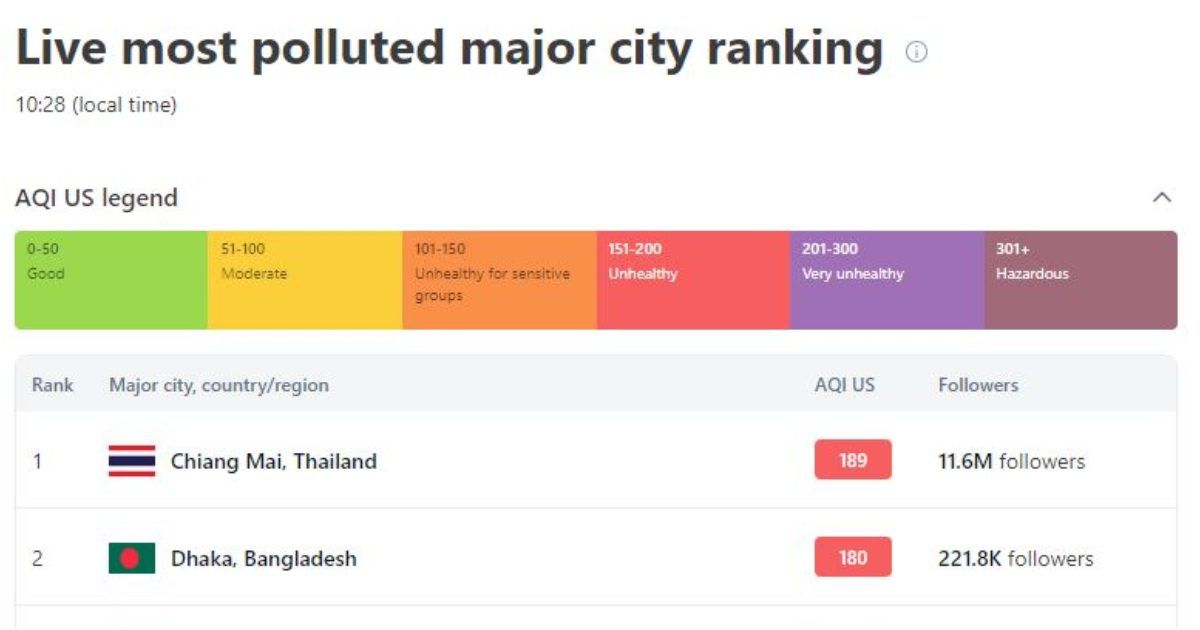This screenshot has height=630, width=1200.
Task: Click 221.8K followers text
Action: (x=1016, y=558)
